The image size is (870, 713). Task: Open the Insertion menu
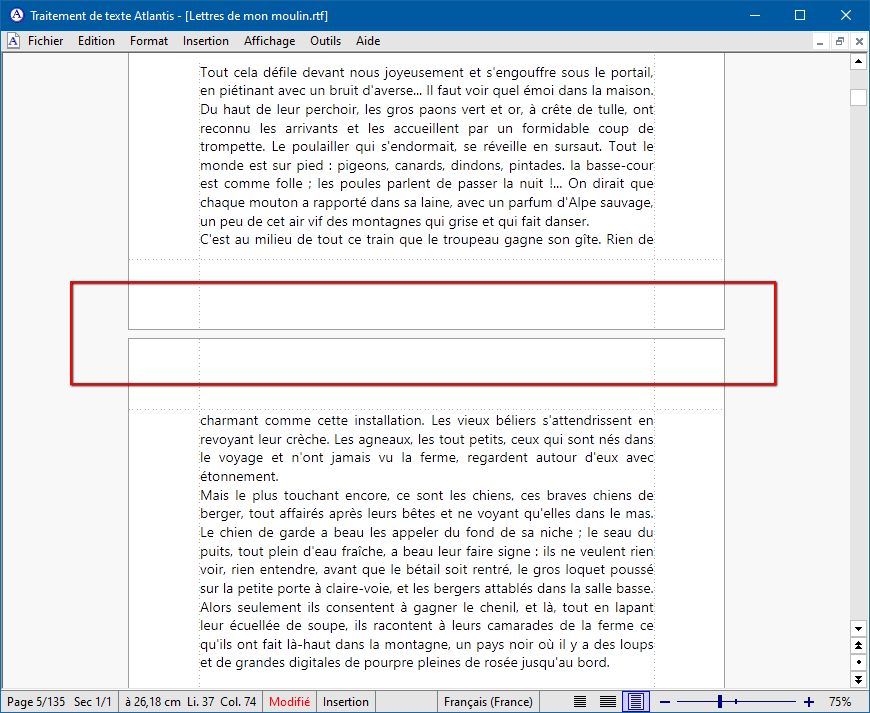[x=206, y=41]
